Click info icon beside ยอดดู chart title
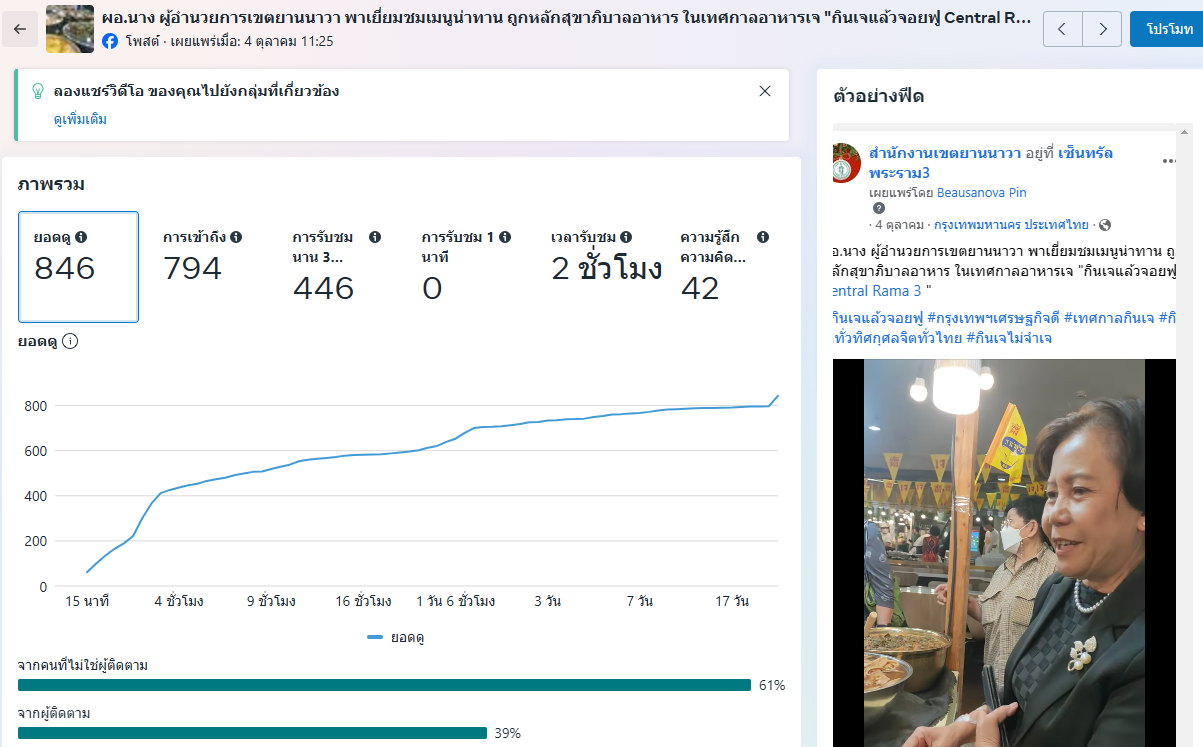The image size is (1203, 747). pos(70,342)
